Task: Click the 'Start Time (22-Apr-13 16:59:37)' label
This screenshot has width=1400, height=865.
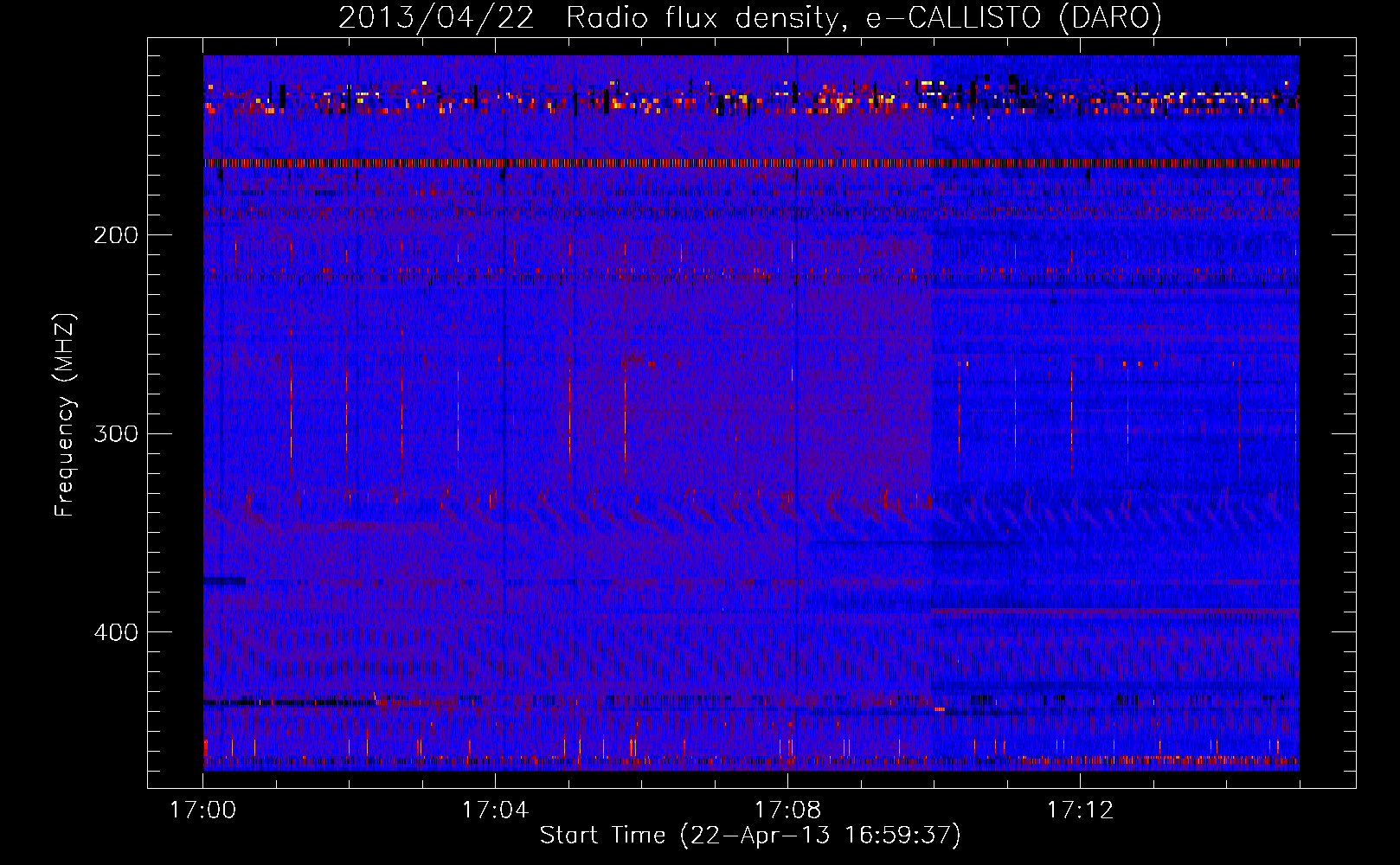Action: point(750,836)
